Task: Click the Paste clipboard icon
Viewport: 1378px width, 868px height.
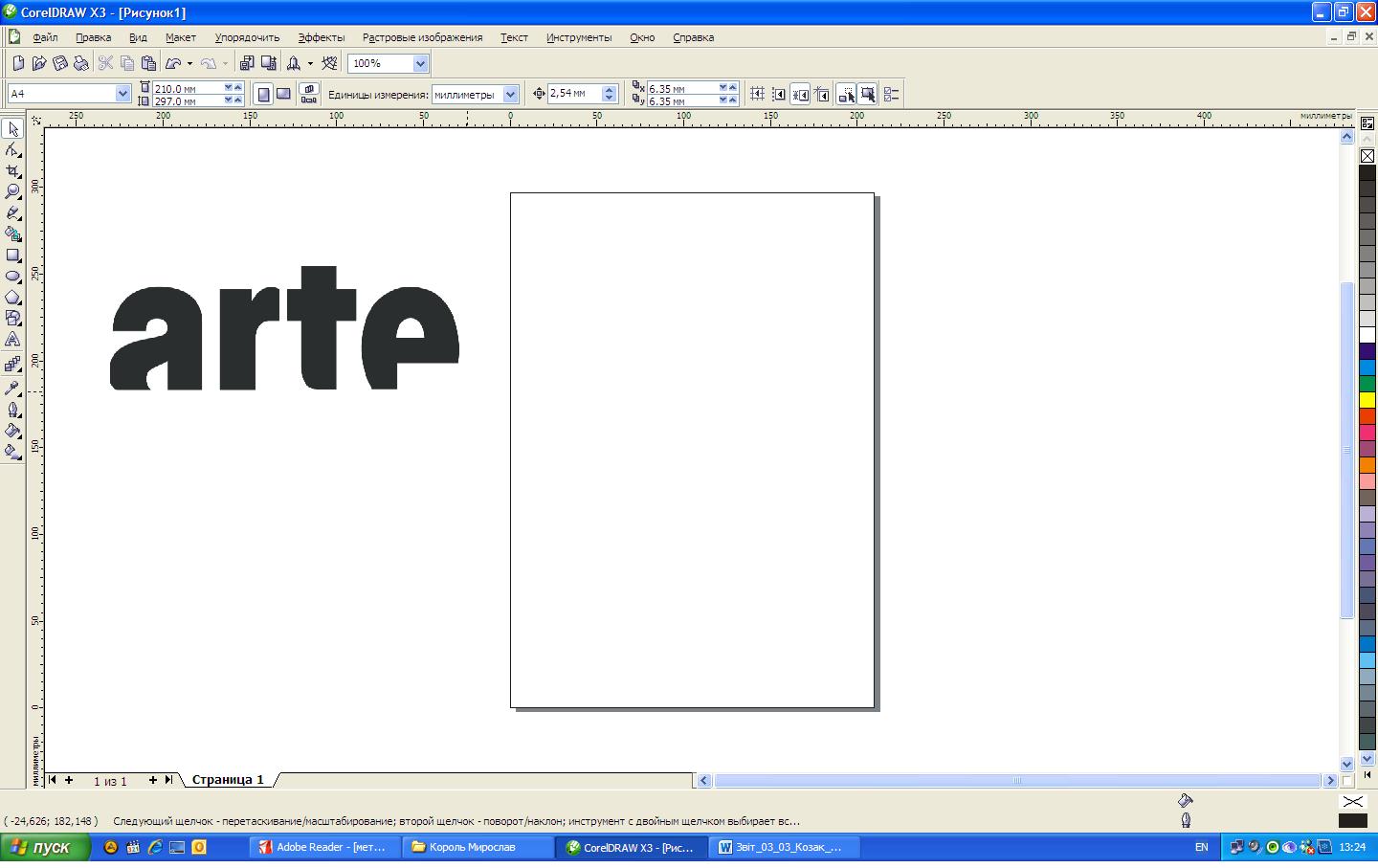Action: coord(148,63)
